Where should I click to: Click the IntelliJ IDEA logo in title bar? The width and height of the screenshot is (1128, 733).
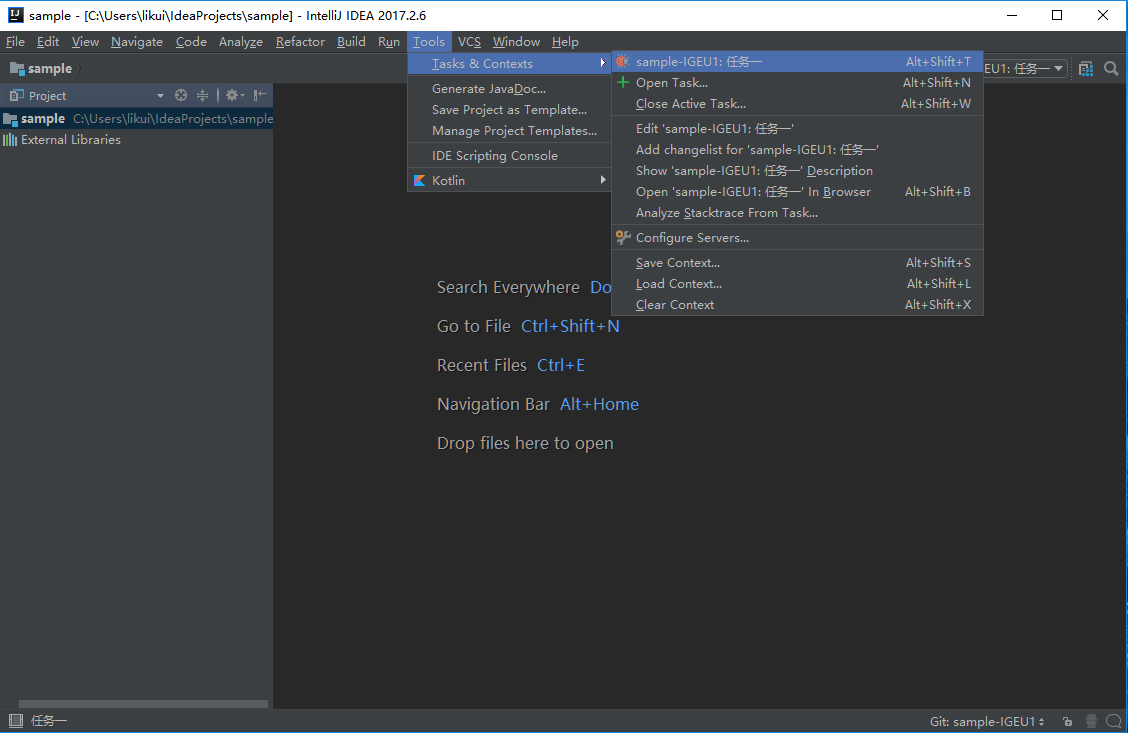(15, 15)
